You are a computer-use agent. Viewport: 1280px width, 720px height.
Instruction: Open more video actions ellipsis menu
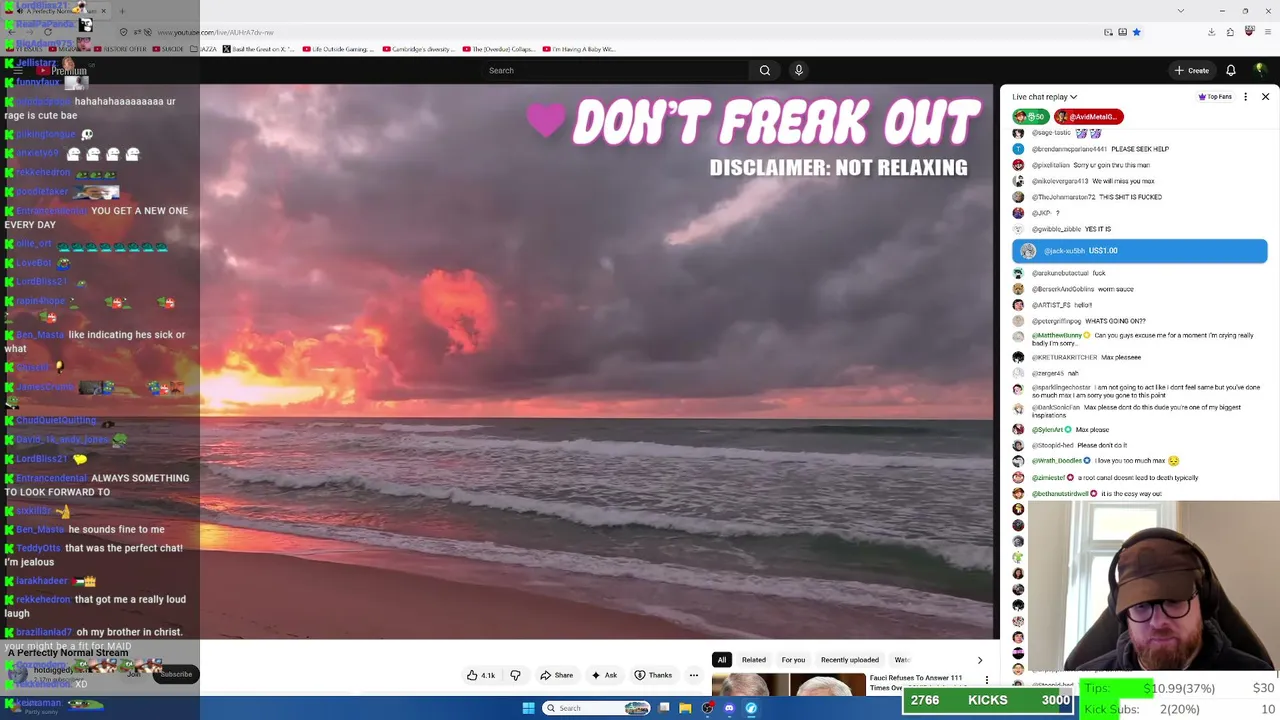point(693,675)
